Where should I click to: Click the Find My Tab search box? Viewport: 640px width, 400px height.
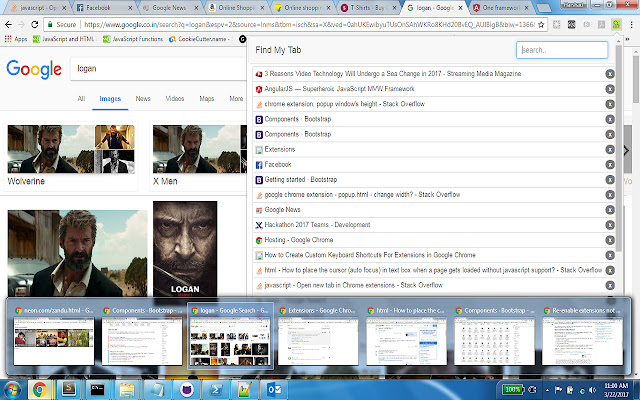tap(562, 50)
